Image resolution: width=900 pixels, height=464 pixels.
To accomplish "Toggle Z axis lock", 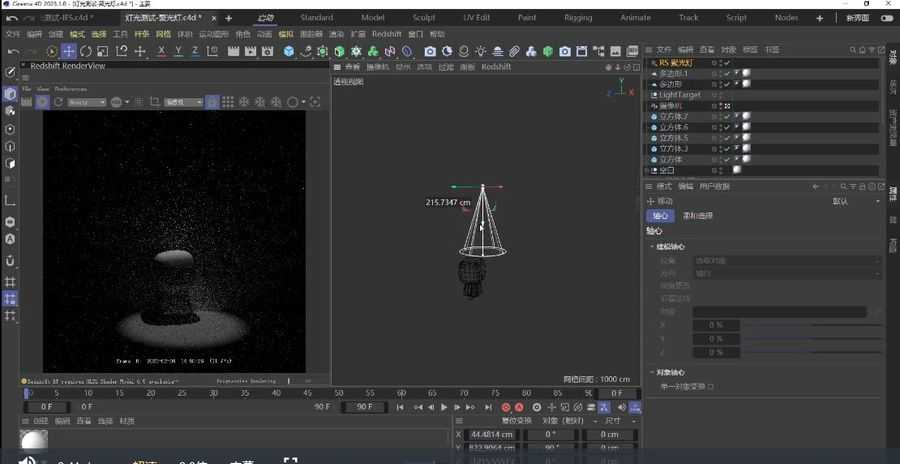I will 195,51.
